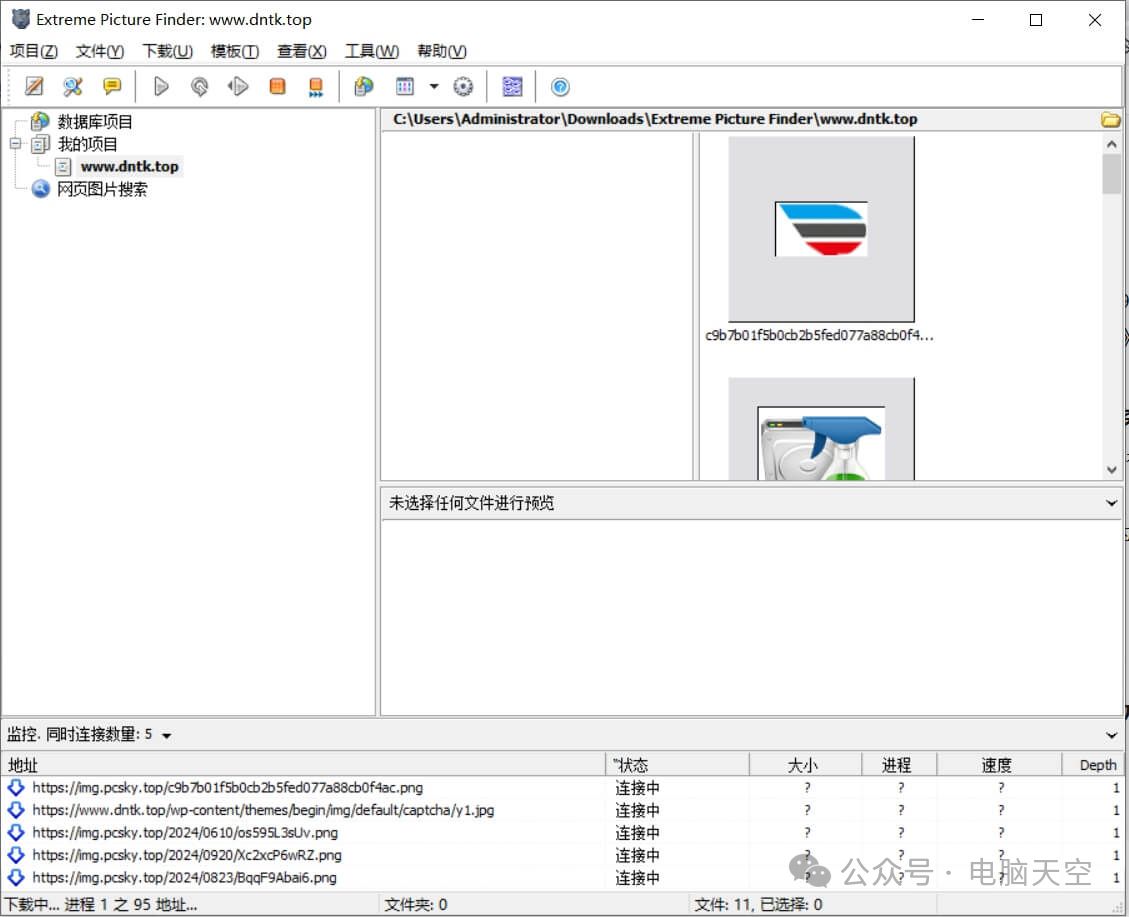Maximize the Extreme Picture Finder window
This screenshot has width=1129, height=917.
(x=1035, y=20)
